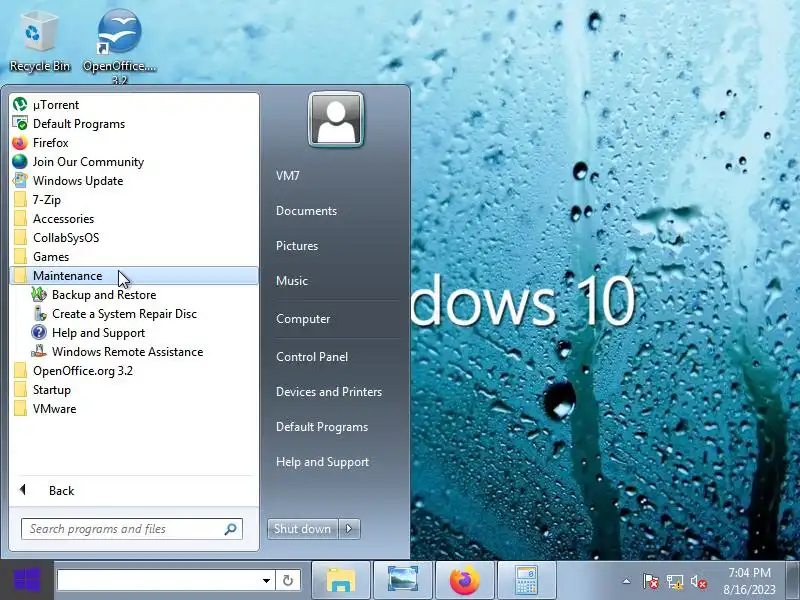Open Create a System Repair Disc
Image resolution: width=800 pixels, height=600 pixels.
134,314
